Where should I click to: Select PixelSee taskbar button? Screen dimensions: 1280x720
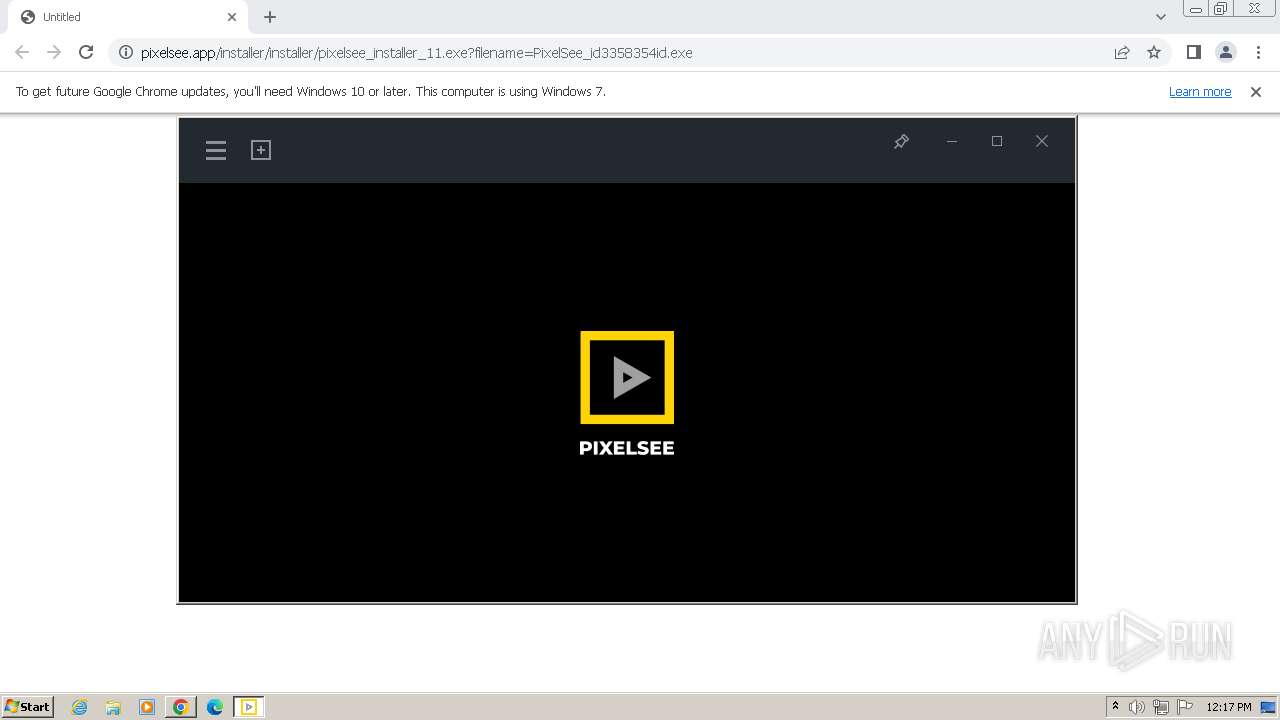click(249, 707)
